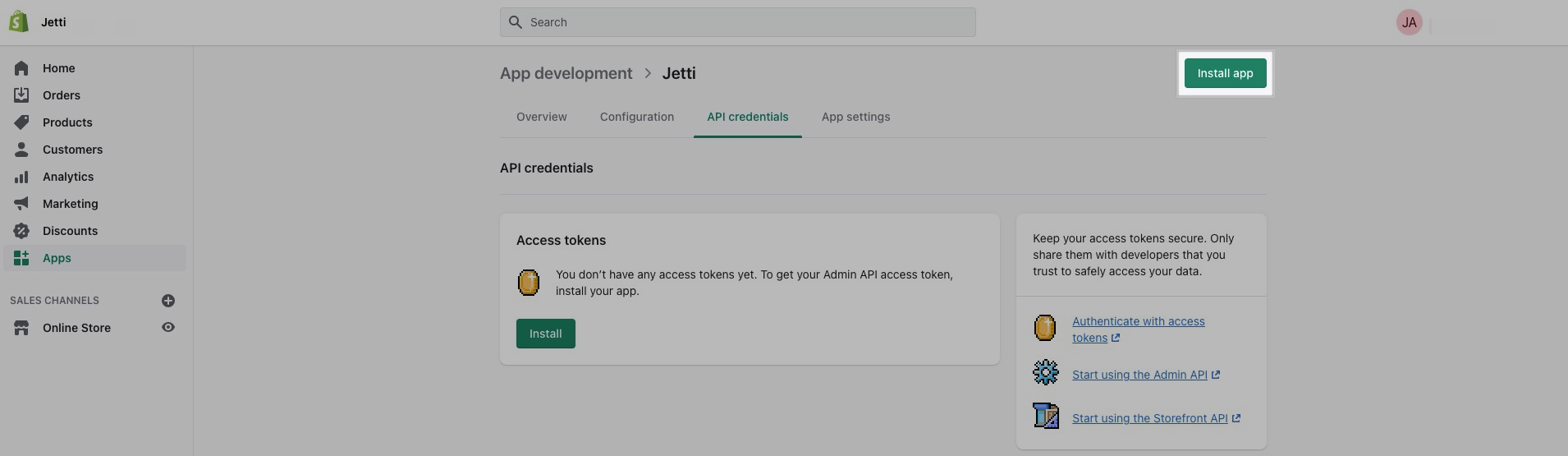Select Apps in the sidebar
The image size is (1568, 456).
click(94, 258)
